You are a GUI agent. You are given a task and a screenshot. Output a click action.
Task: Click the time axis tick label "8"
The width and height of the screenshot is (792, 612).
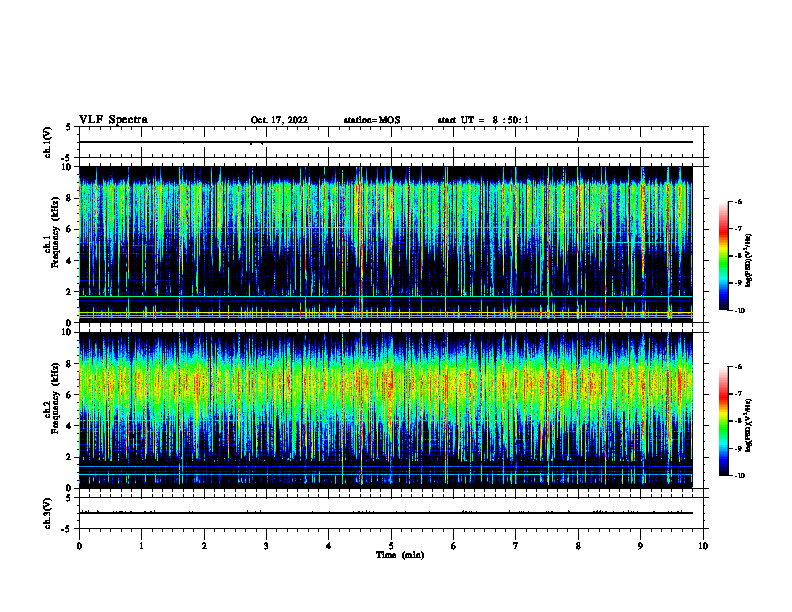click(x=578, y=546)
